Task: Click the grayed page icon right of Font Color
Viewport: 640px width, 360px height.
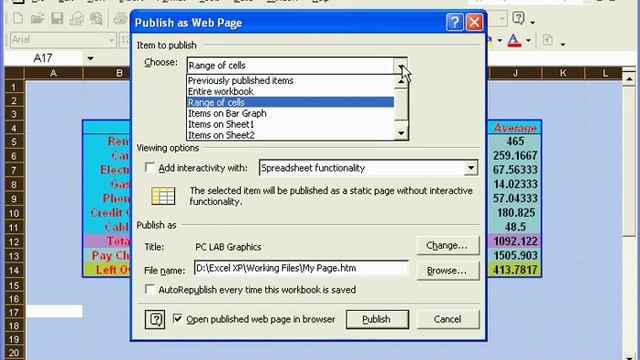Action: [x=548, y=40]
